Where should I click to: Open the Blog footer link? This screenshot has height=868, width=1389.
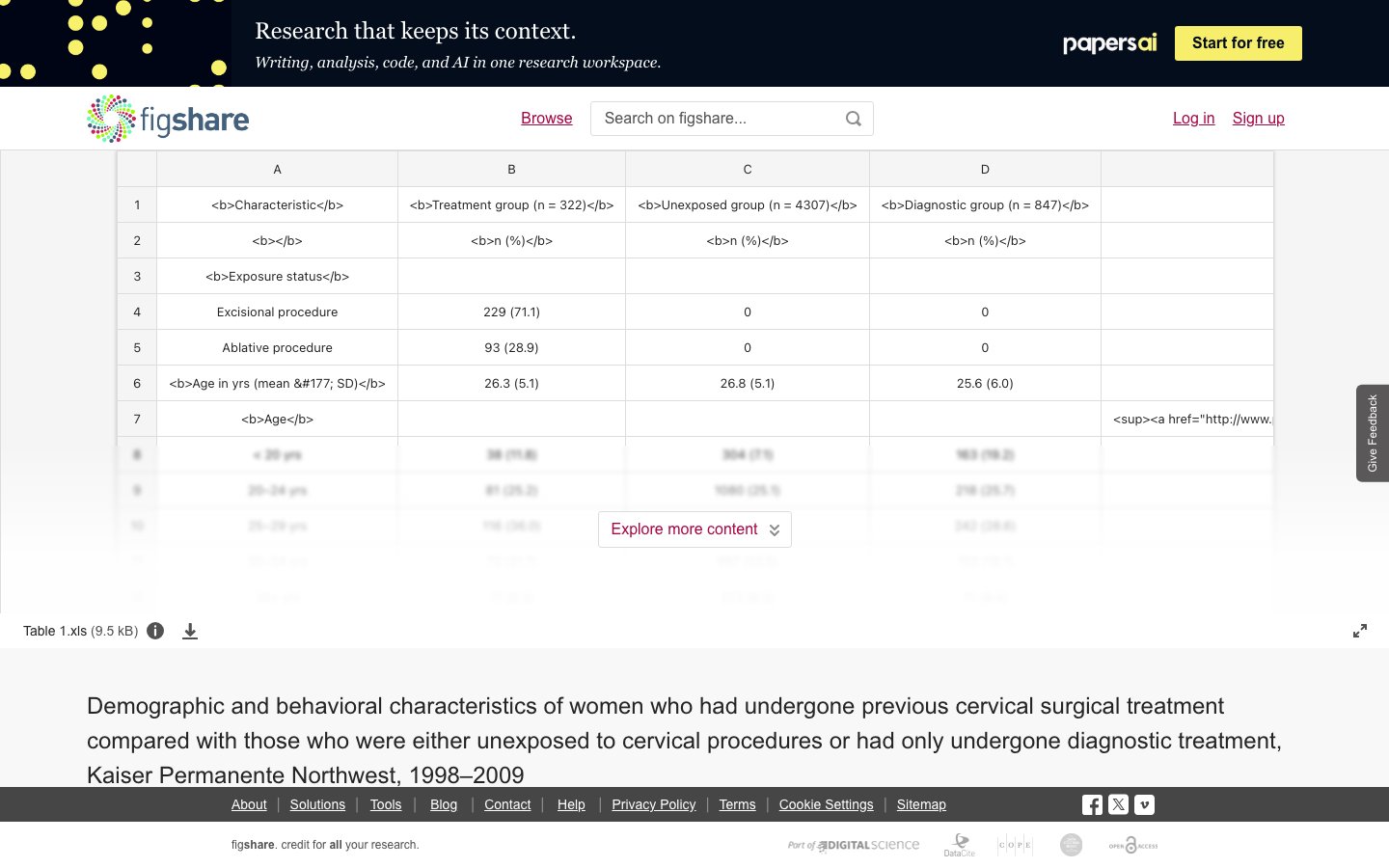(x=444, y=804)
